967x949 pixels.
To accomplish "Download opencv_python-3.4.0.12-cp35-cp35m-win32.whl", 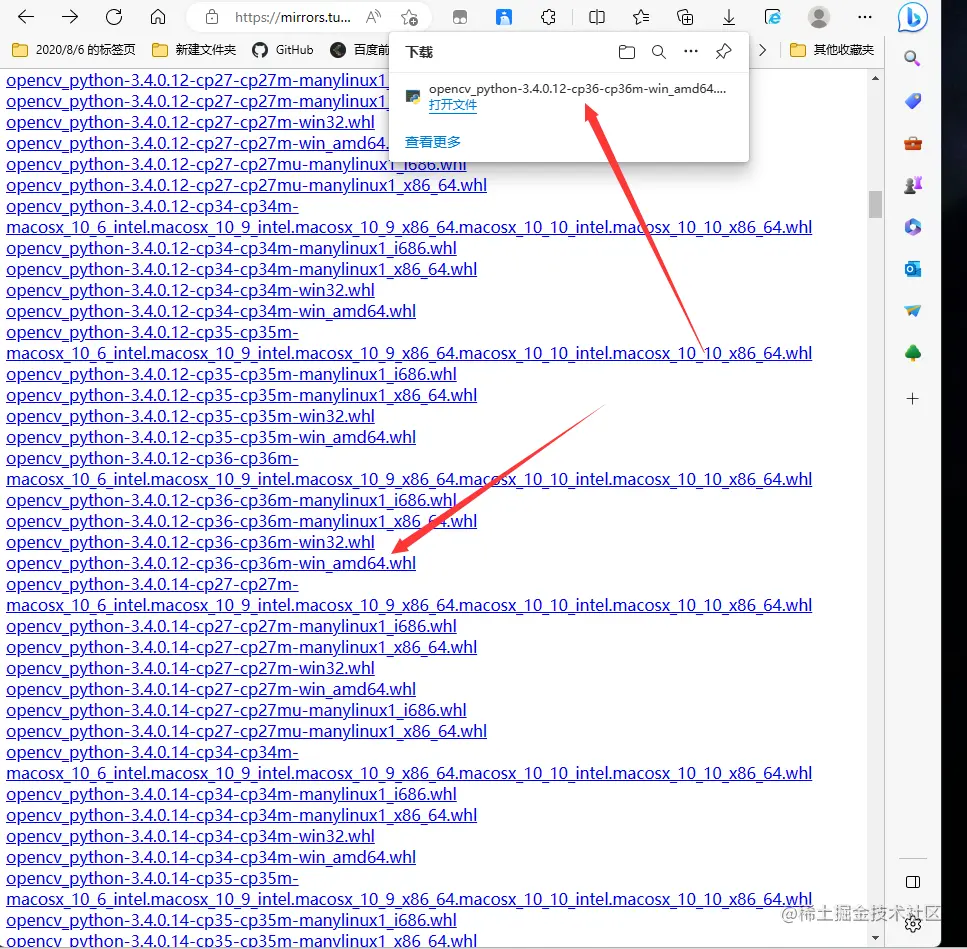I will pos(190,416).
